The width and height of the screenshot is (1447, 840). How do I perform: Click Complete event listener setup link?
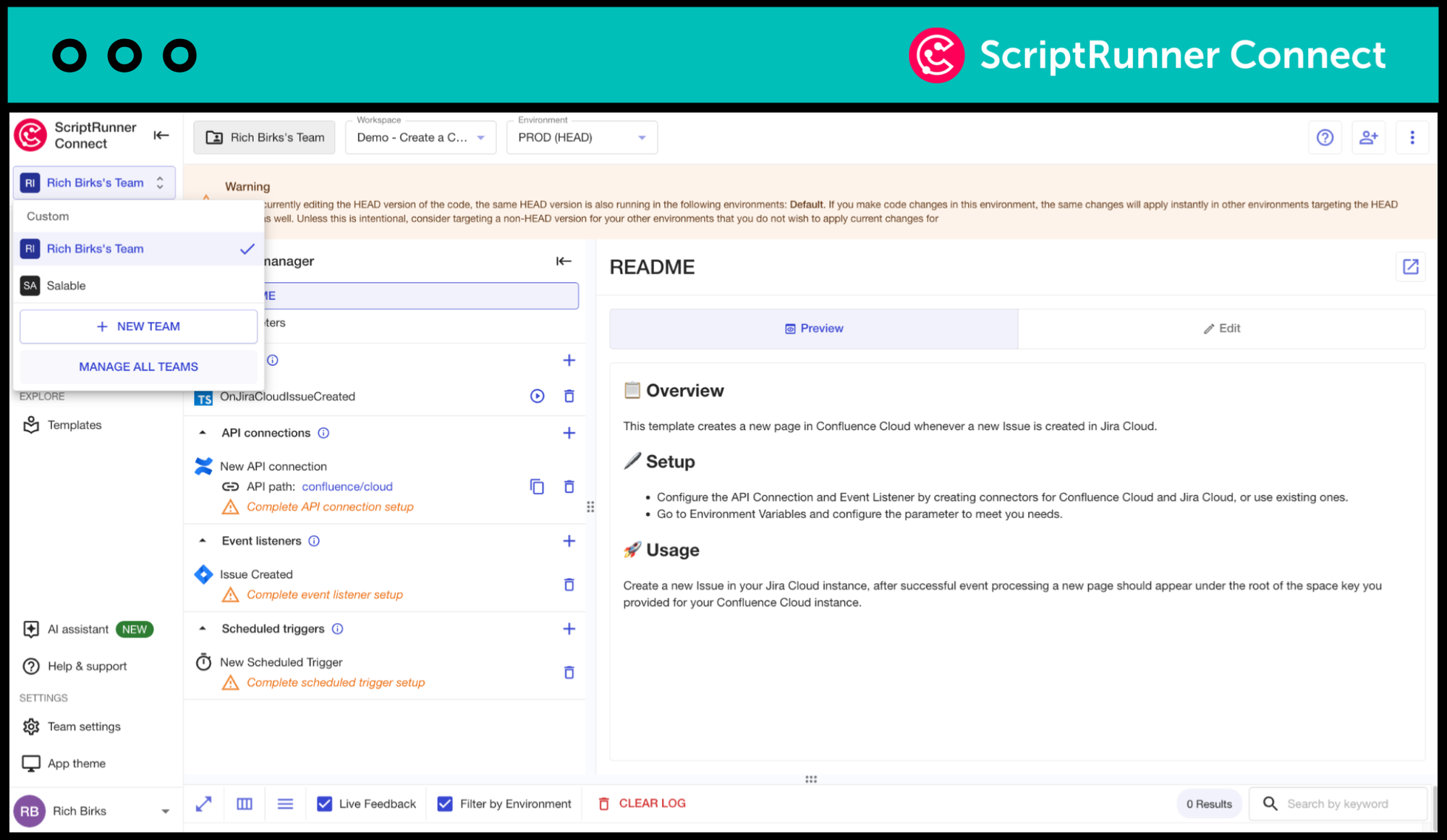click(325, 594)
